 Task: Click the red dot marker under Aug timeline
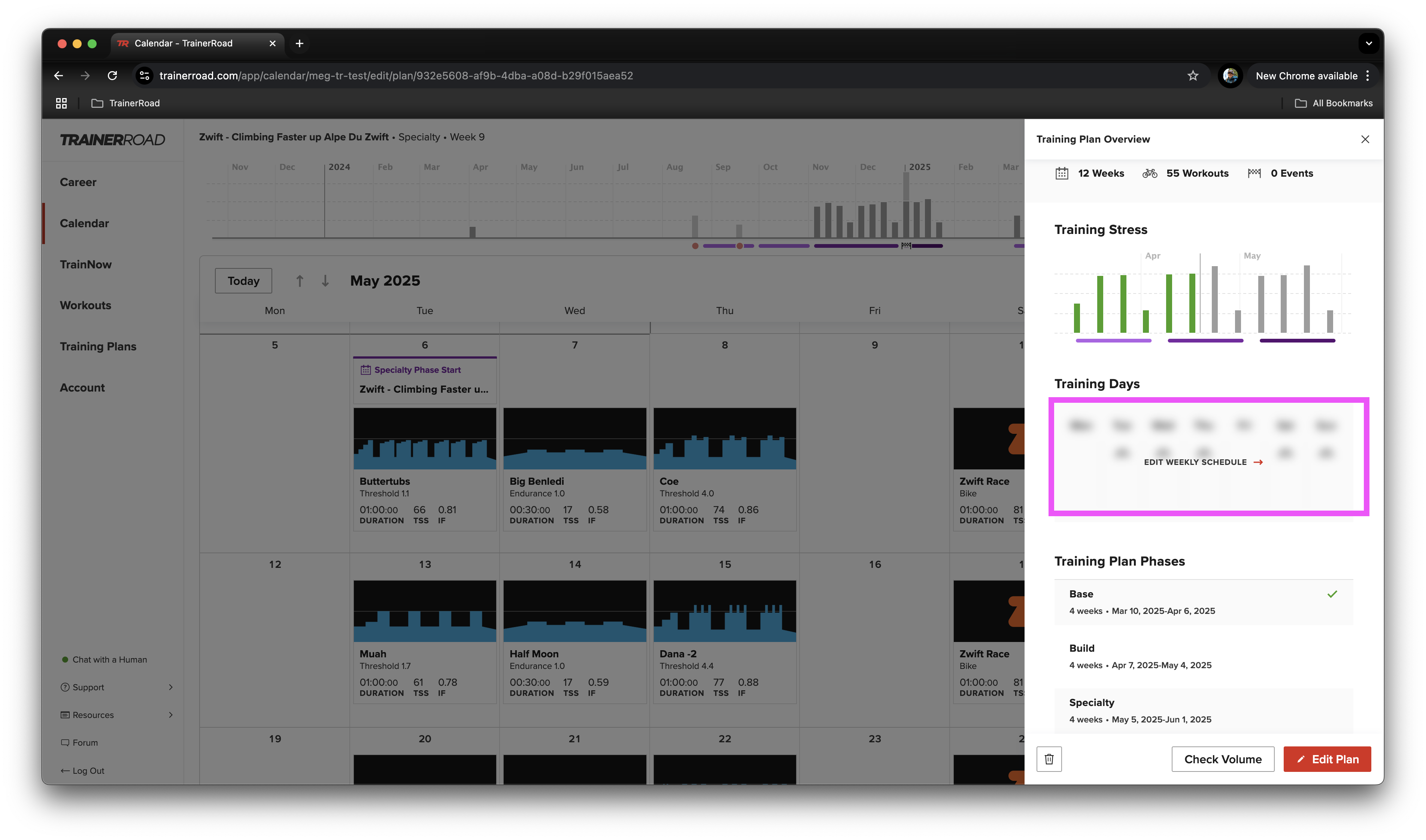coord(695,246)
